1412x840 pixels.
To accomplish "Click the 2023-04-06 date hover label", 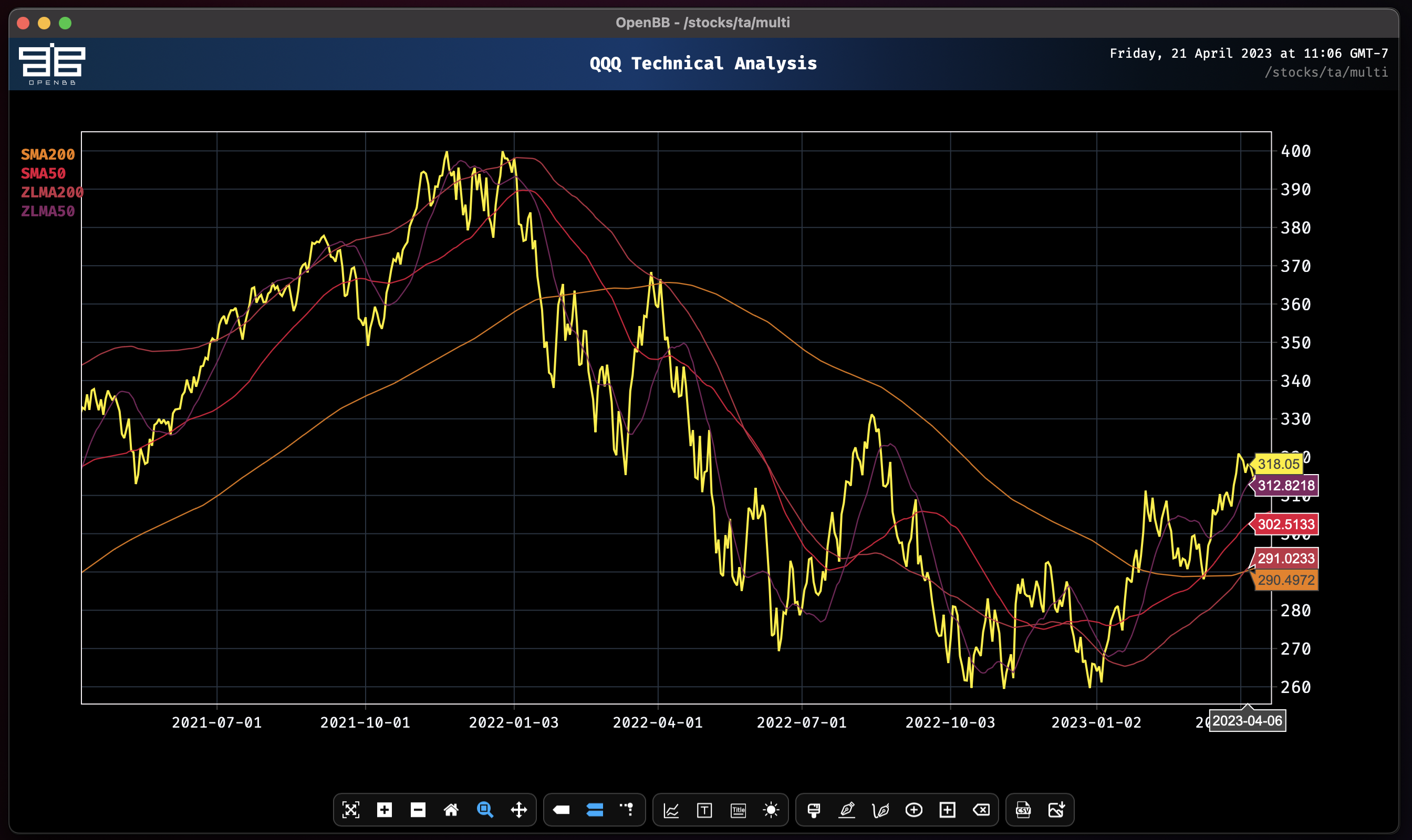I will click(1247, 721).
